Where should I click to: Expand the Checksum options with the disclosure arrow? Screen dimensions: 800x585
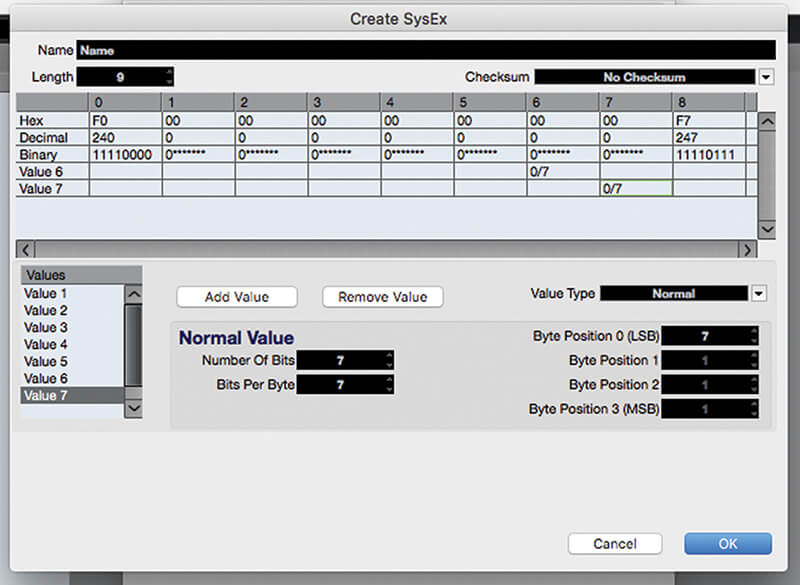765,76
